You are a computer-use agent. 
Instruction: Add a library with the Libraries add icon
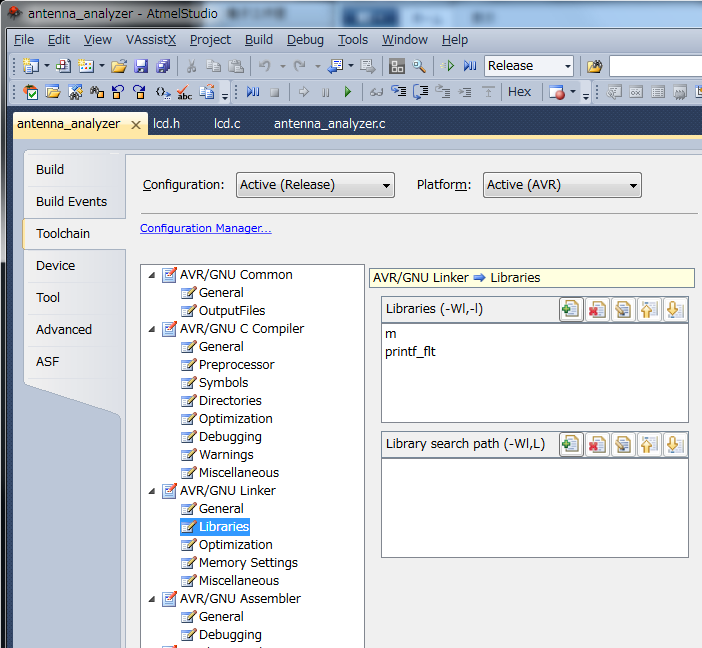(571, 309)
